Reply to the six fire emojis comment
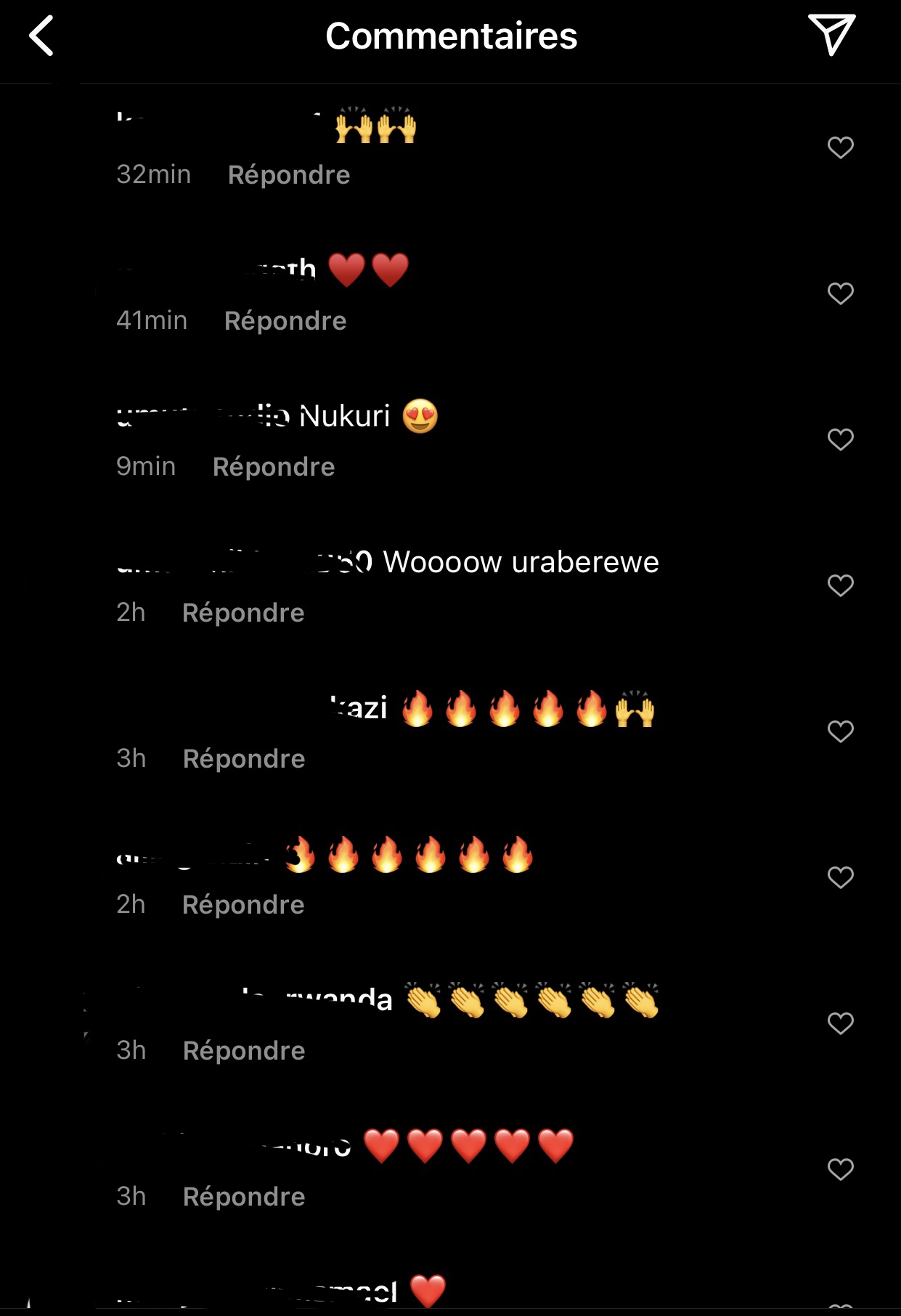Viewport: 901px width, 1316px height. [x=243, y=905]
